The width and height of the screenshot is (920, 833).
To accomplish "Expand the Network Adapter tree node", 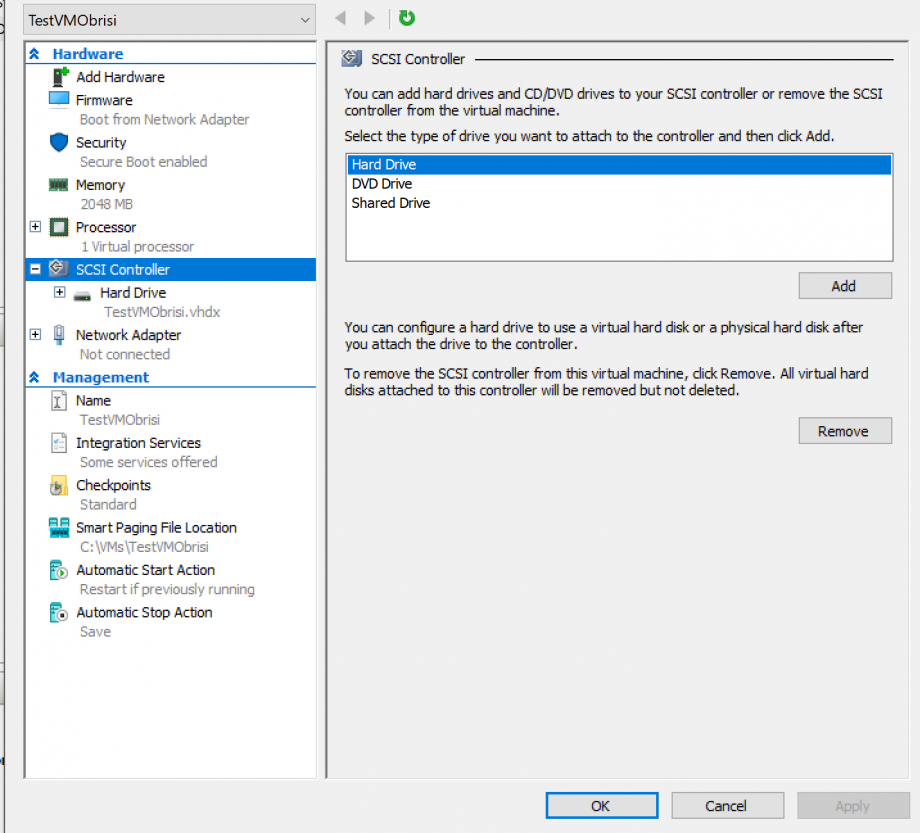I will 36,334.
